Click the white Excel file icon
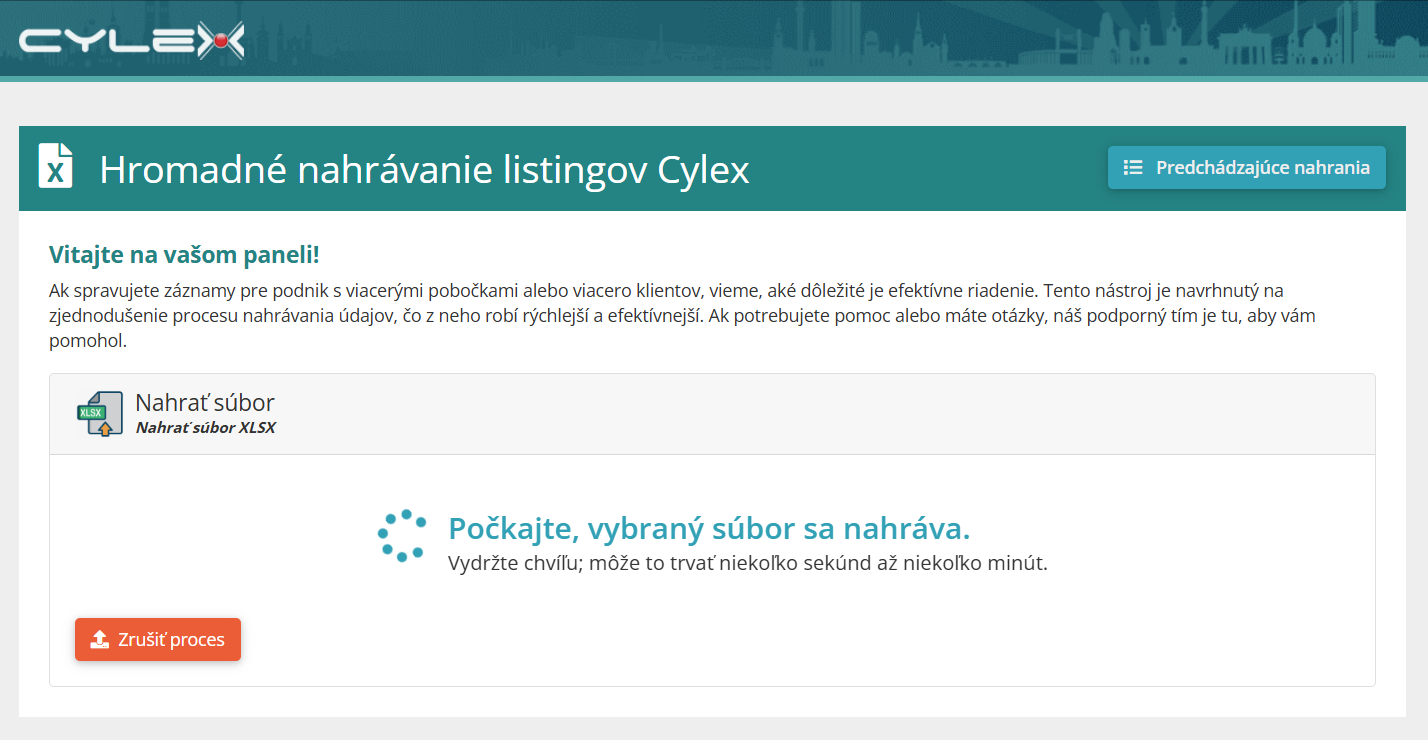 coord(56,166)
